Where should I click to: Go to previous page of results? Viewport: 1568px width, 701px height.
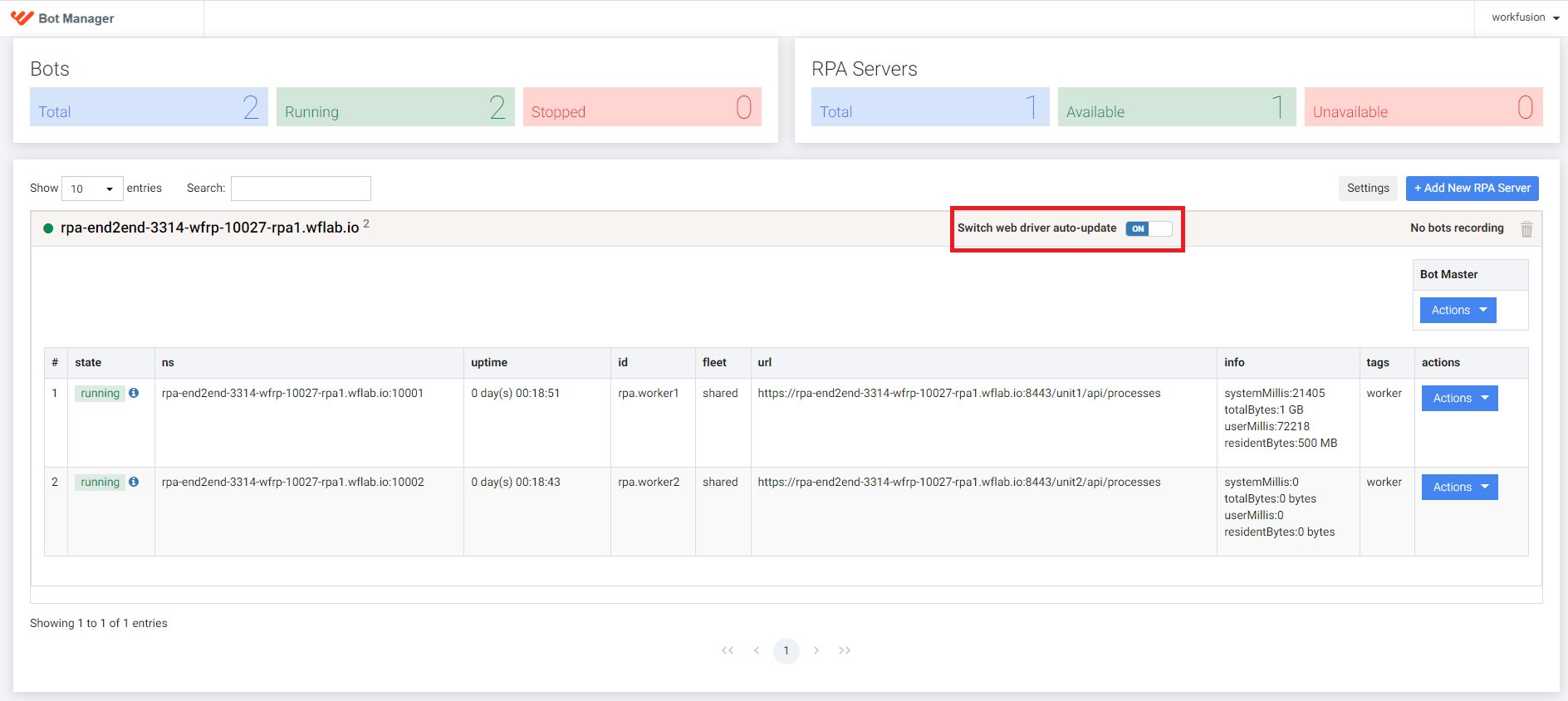pos(757,650)
